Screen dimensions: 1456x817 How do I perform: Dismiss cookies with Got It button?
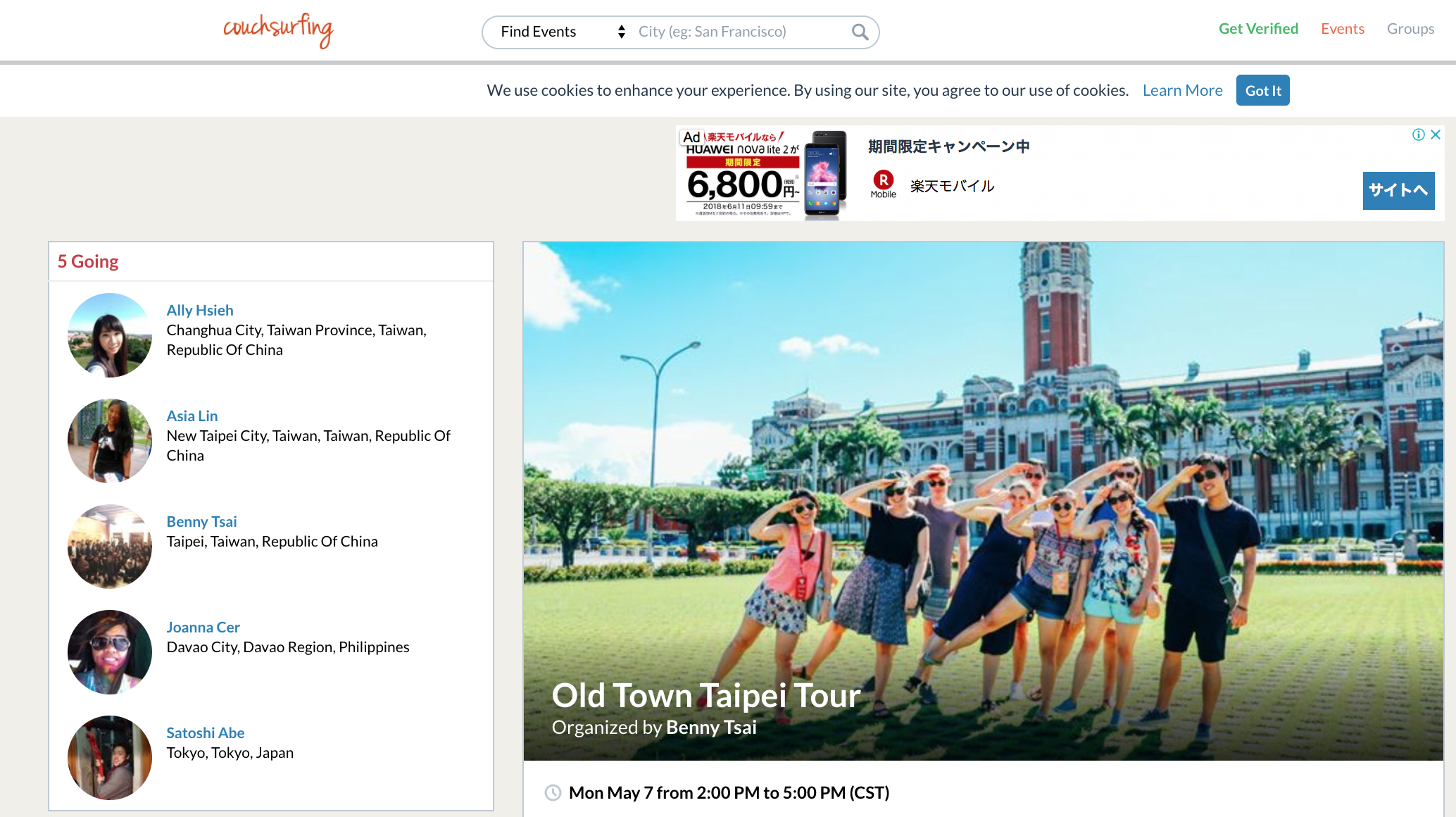pos(1262,91)
